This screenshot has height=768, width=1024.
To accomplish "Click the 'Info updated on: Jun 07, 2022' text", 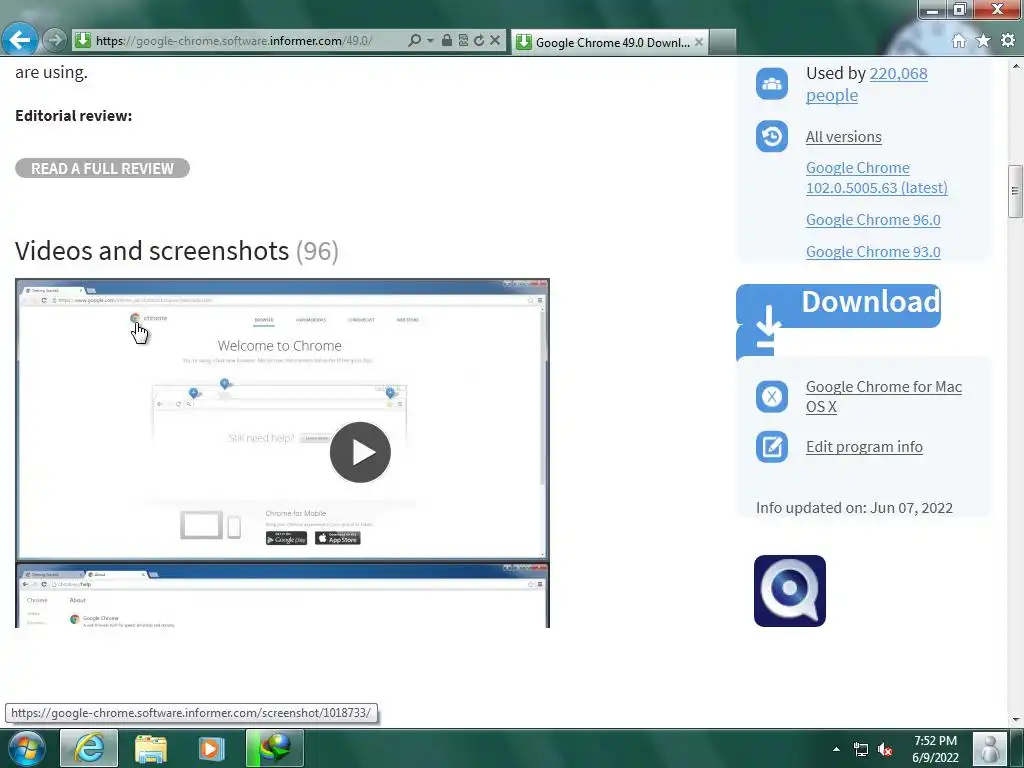I will [854, 507].
